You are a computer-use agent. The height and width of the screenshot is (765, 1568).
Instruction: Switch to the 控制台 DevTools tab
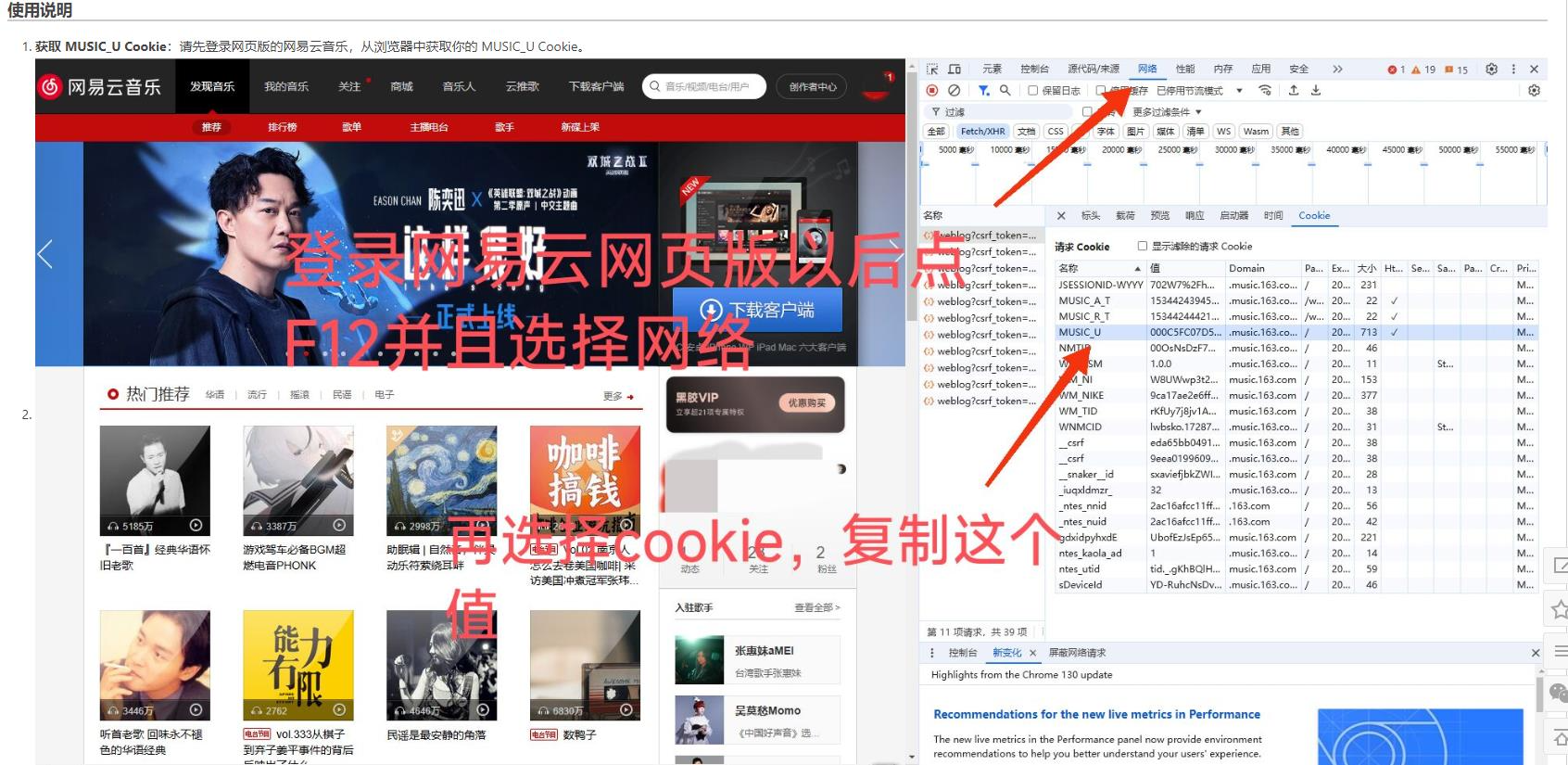pyautogui.click(x=1034, y=70)
